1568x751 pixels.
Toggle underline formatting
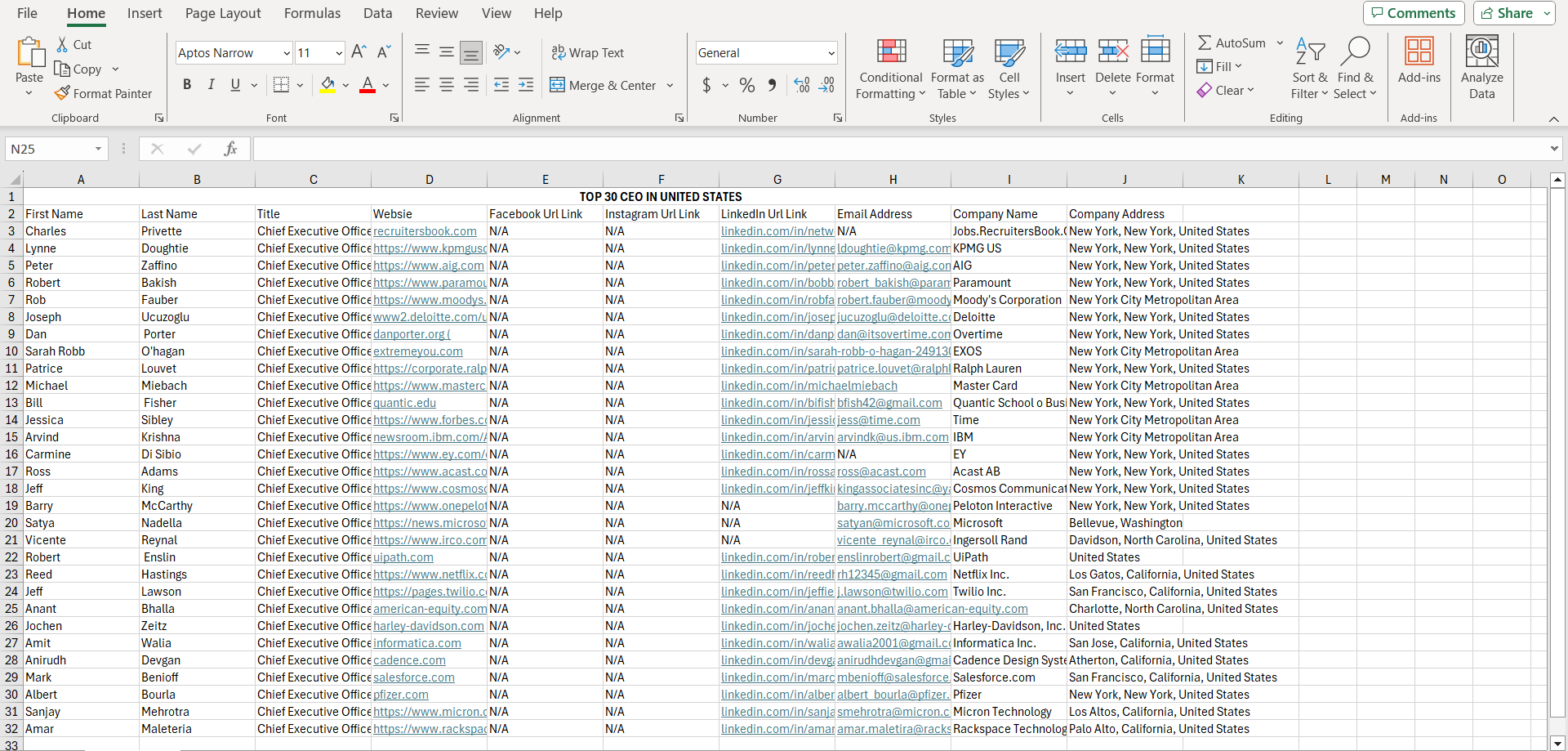tap(235, 85)
